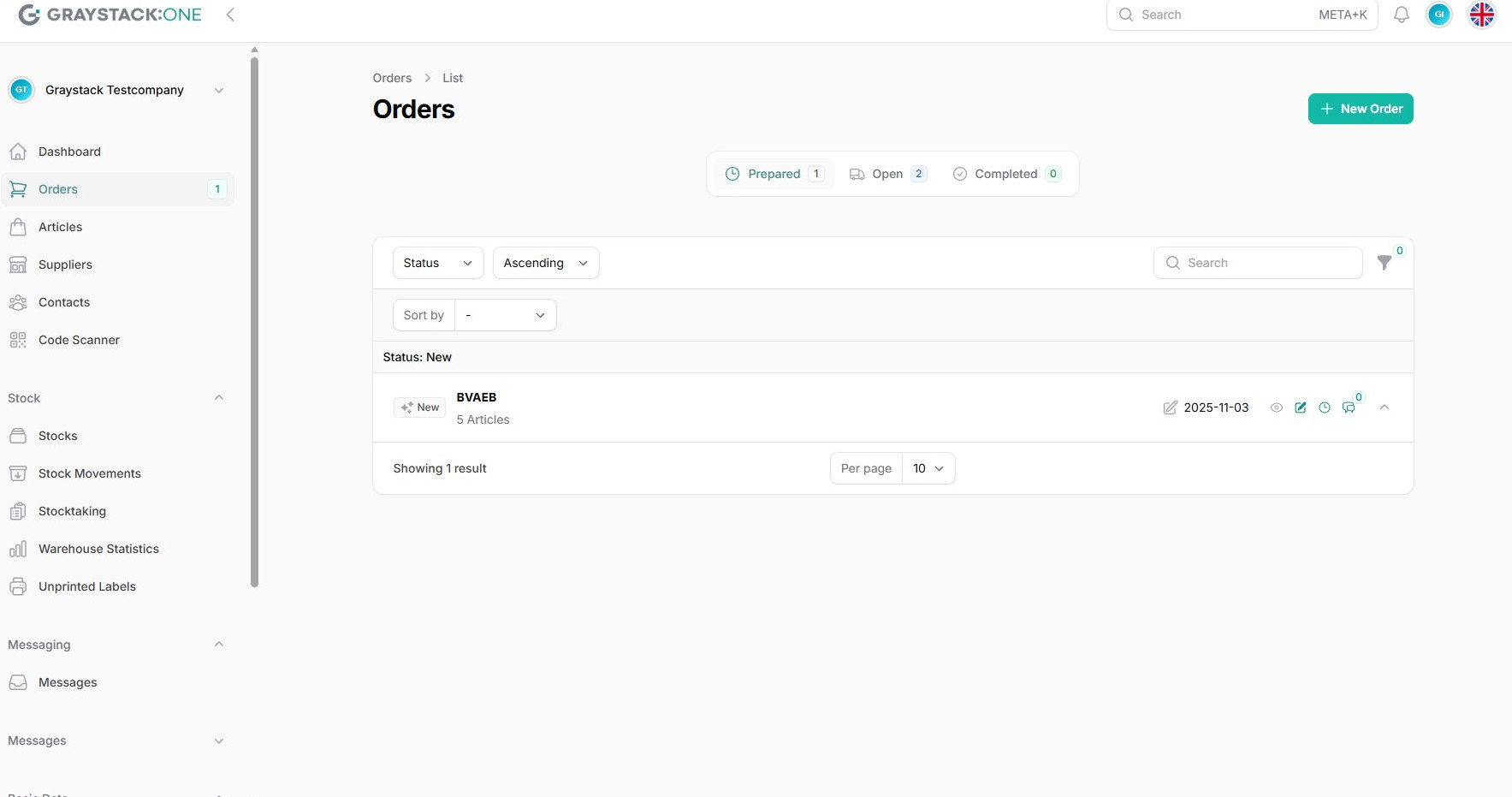Collapse the BVAEB order row chevron

tap(1384, 407)
